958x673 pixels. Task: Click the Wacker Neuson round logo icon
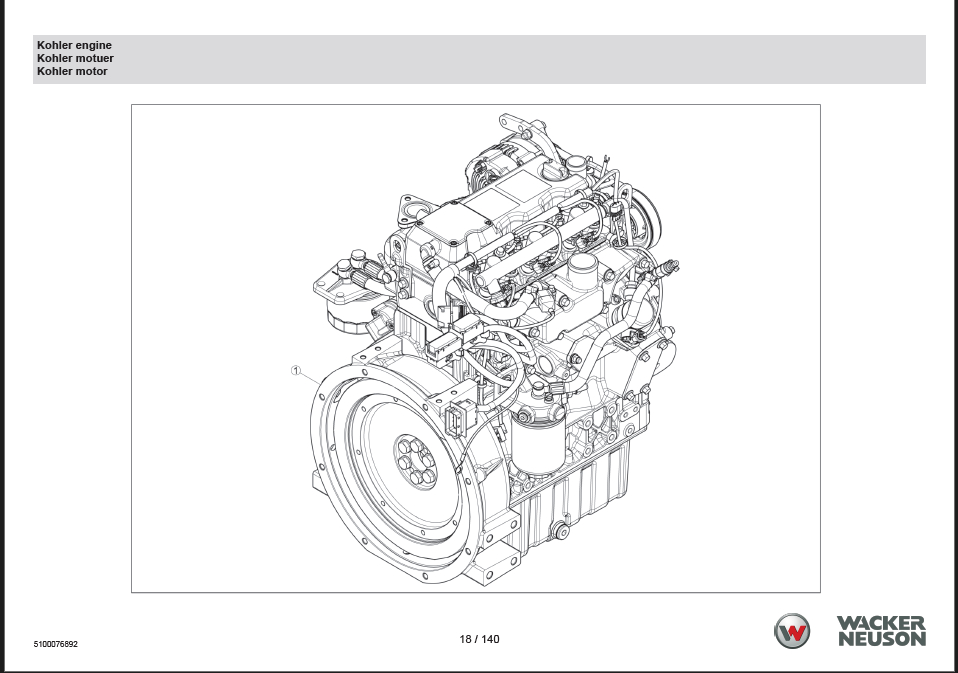click(x=792, y=631)
